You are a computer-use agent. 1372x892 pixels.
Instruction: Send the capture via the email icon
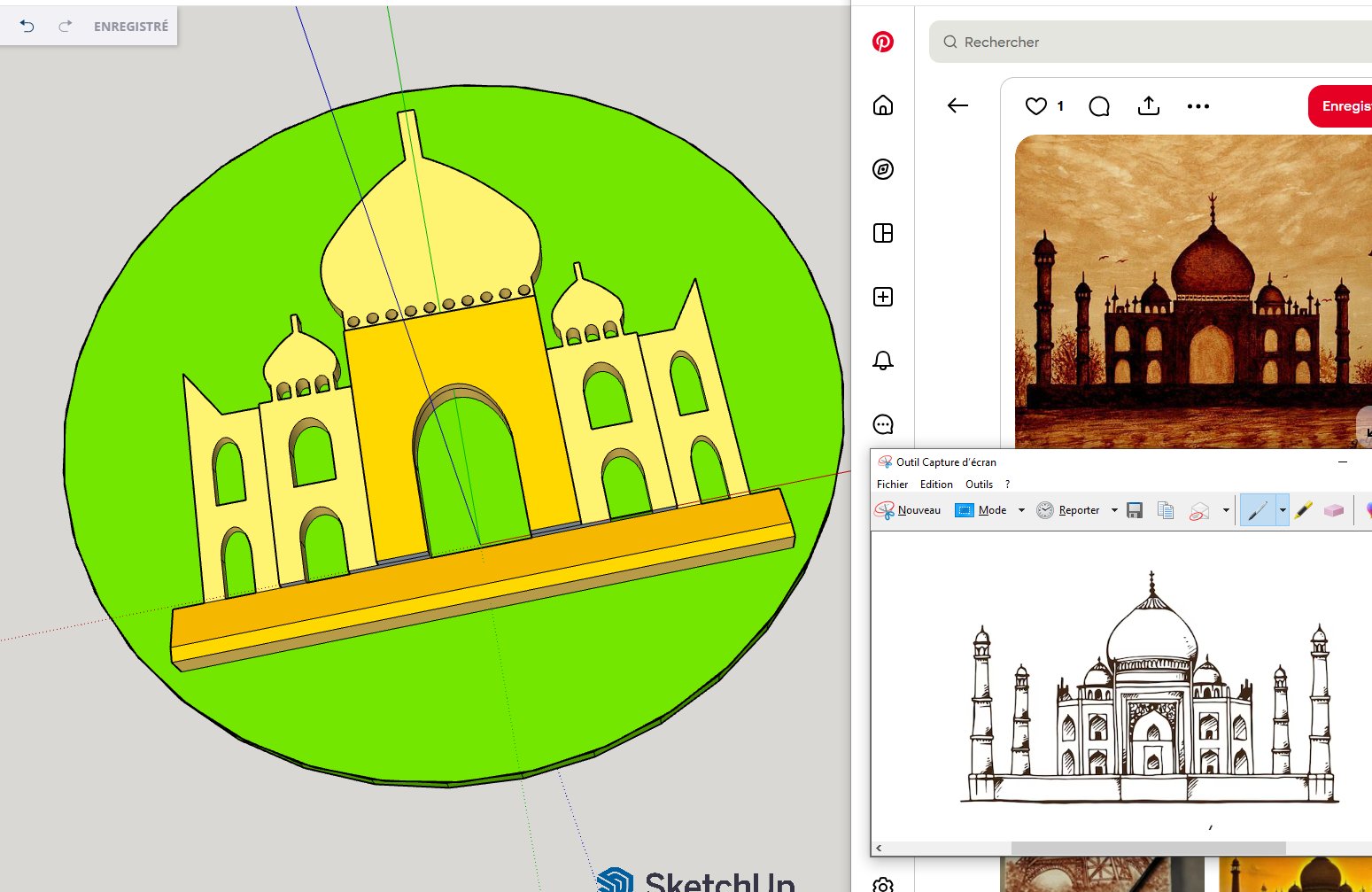pos(1199,511)
